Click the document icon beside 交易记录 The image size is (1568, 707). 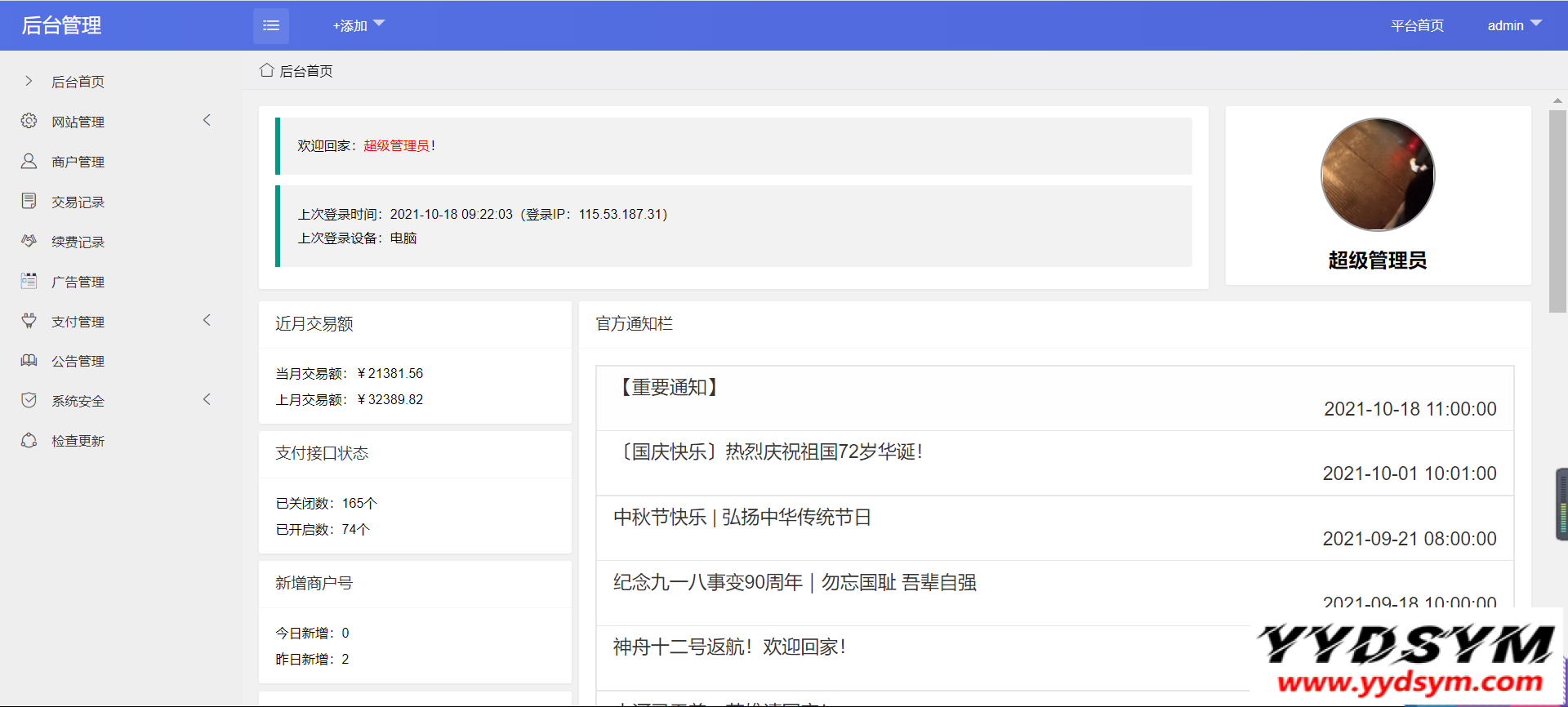point(29,201)
